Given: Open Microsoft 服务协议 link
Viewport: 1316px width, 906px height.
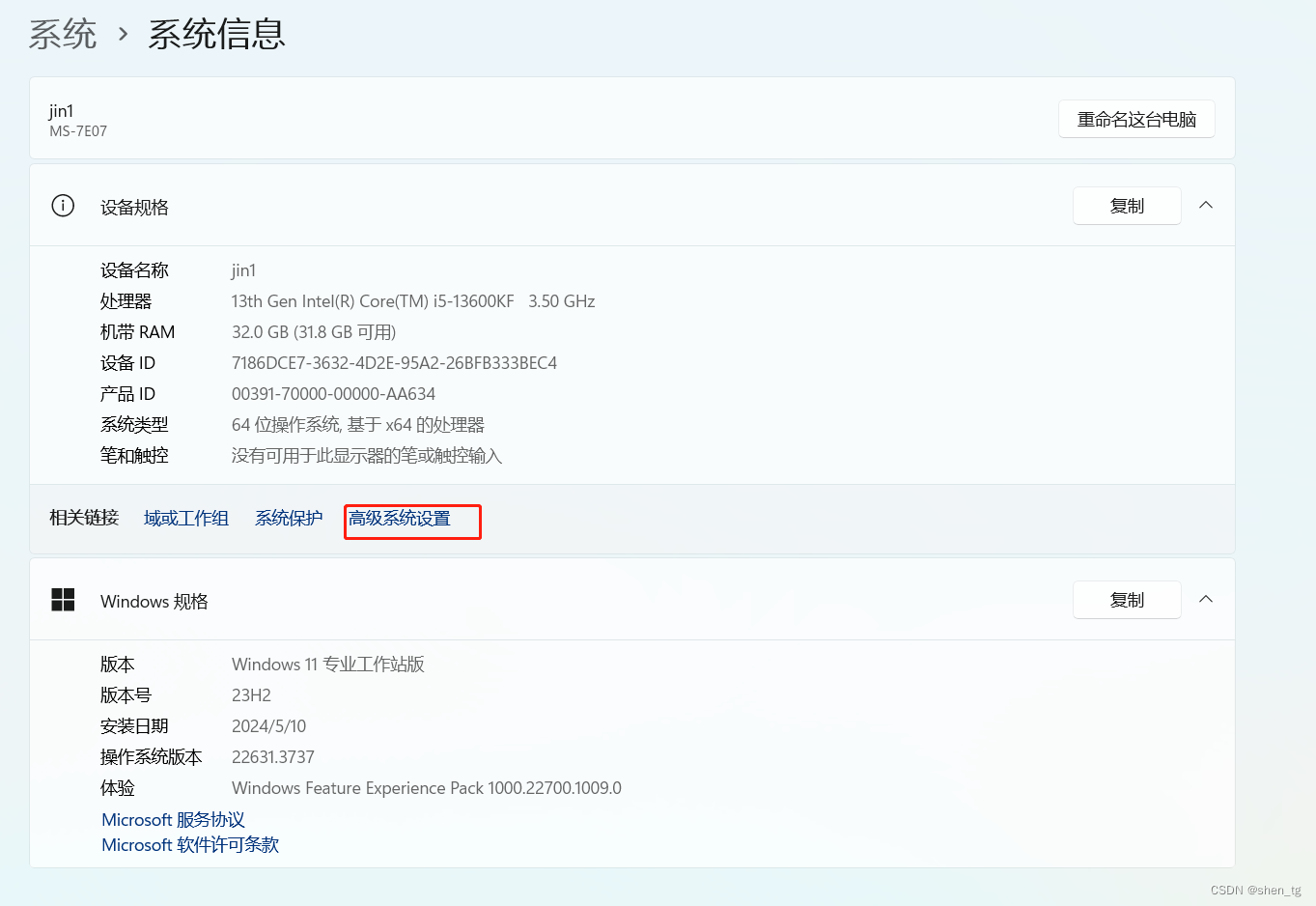Looking at the screenshot, I should [174, 820].
